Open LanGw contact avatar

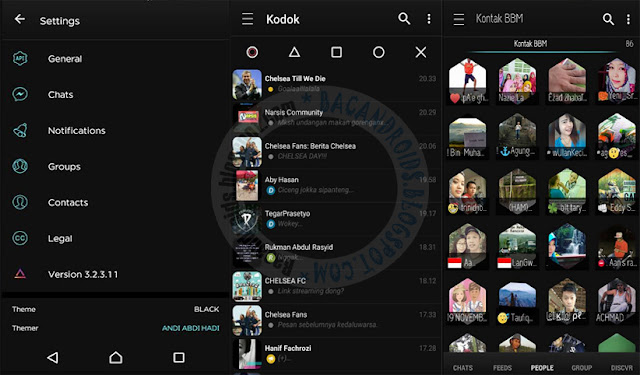pyautogui.click(x=517, y=246)
